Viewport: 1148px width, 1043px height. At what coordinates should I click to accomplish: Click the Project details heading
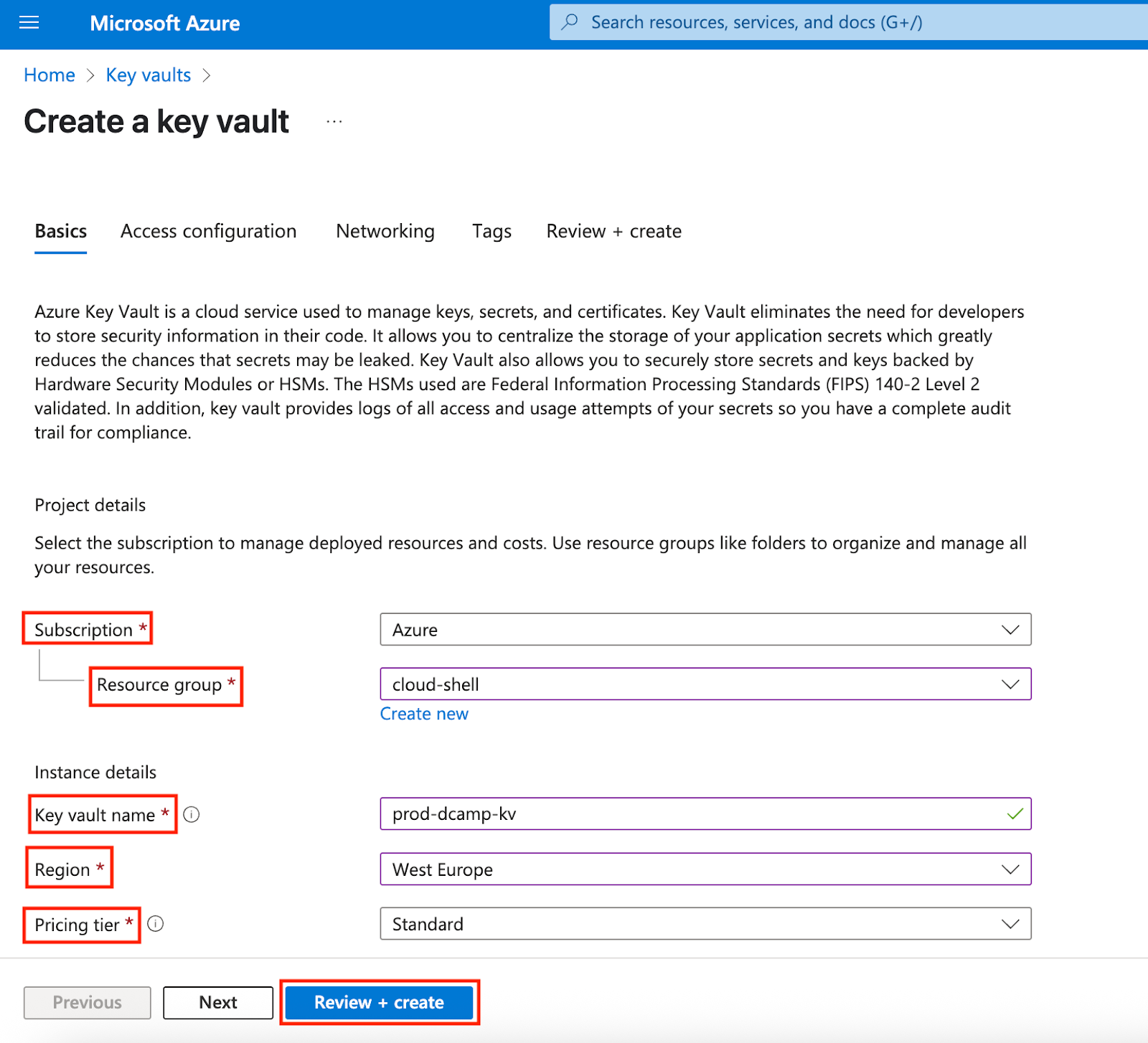coord(90,505)
